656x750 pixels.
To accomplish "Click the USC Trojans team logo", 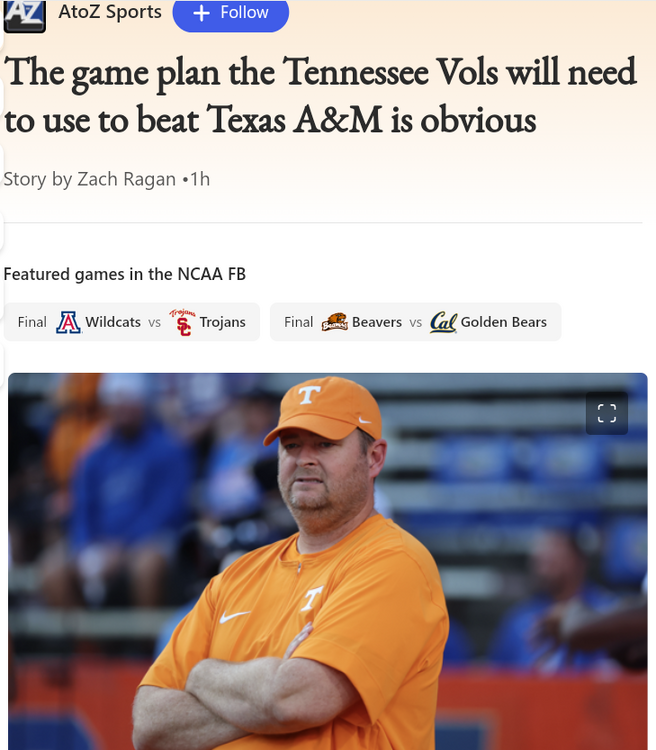I will (182, 322).
